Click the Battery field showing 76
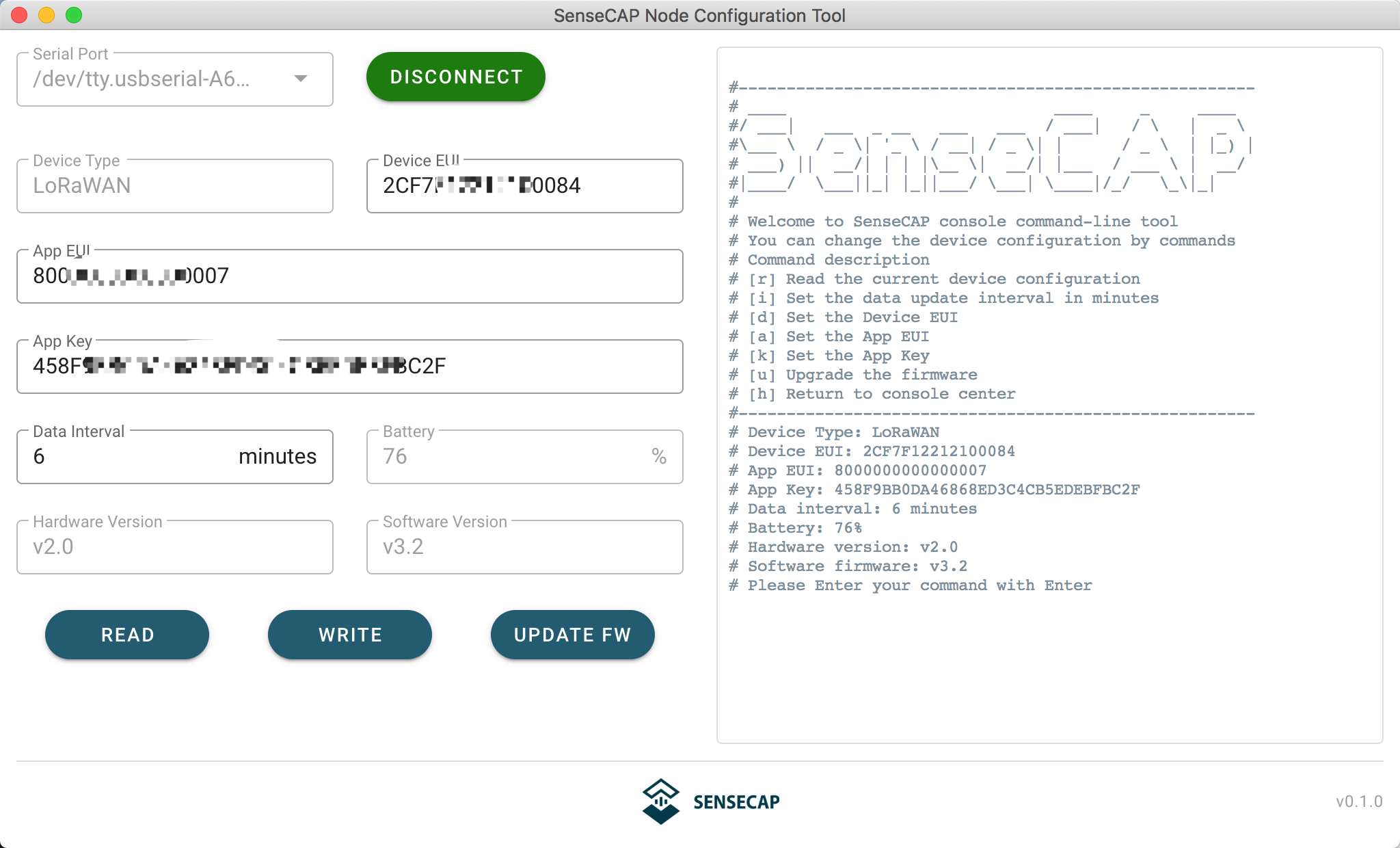 pos(524,457)
